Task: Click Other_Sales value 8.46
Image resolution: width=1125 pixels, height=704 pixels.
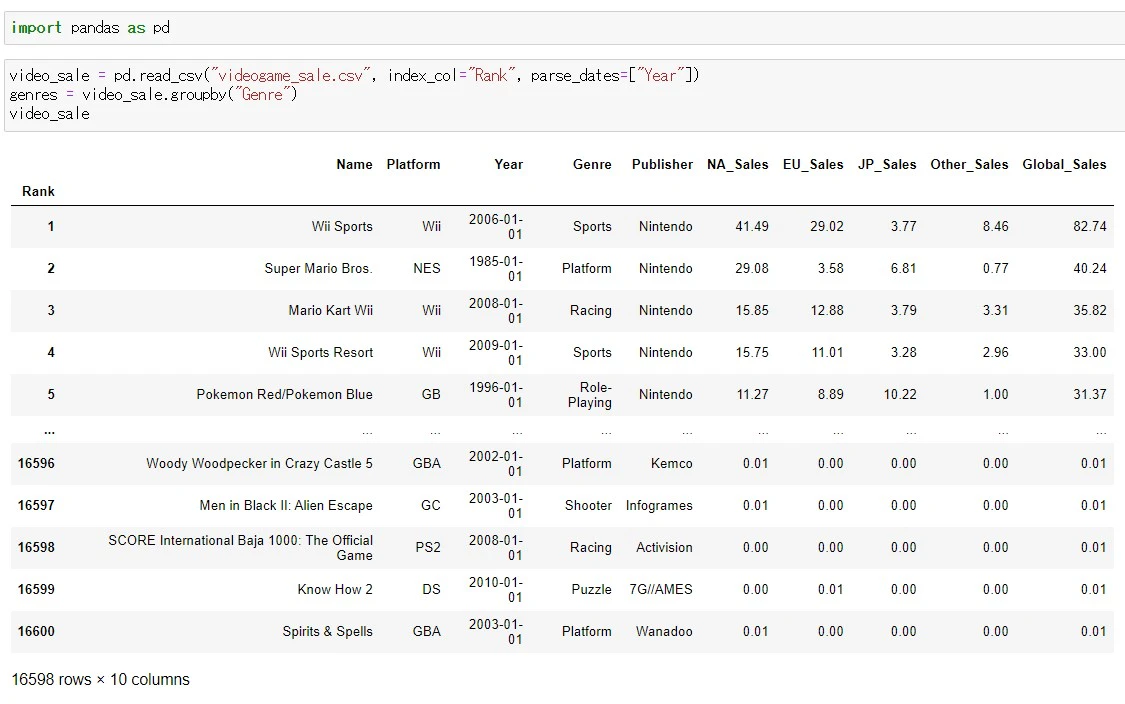Action: point(996,227)
